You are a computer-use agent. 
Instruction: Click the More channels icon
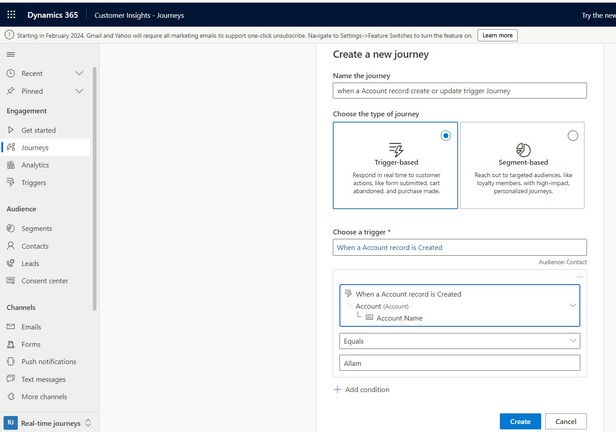tap(11, 397)
